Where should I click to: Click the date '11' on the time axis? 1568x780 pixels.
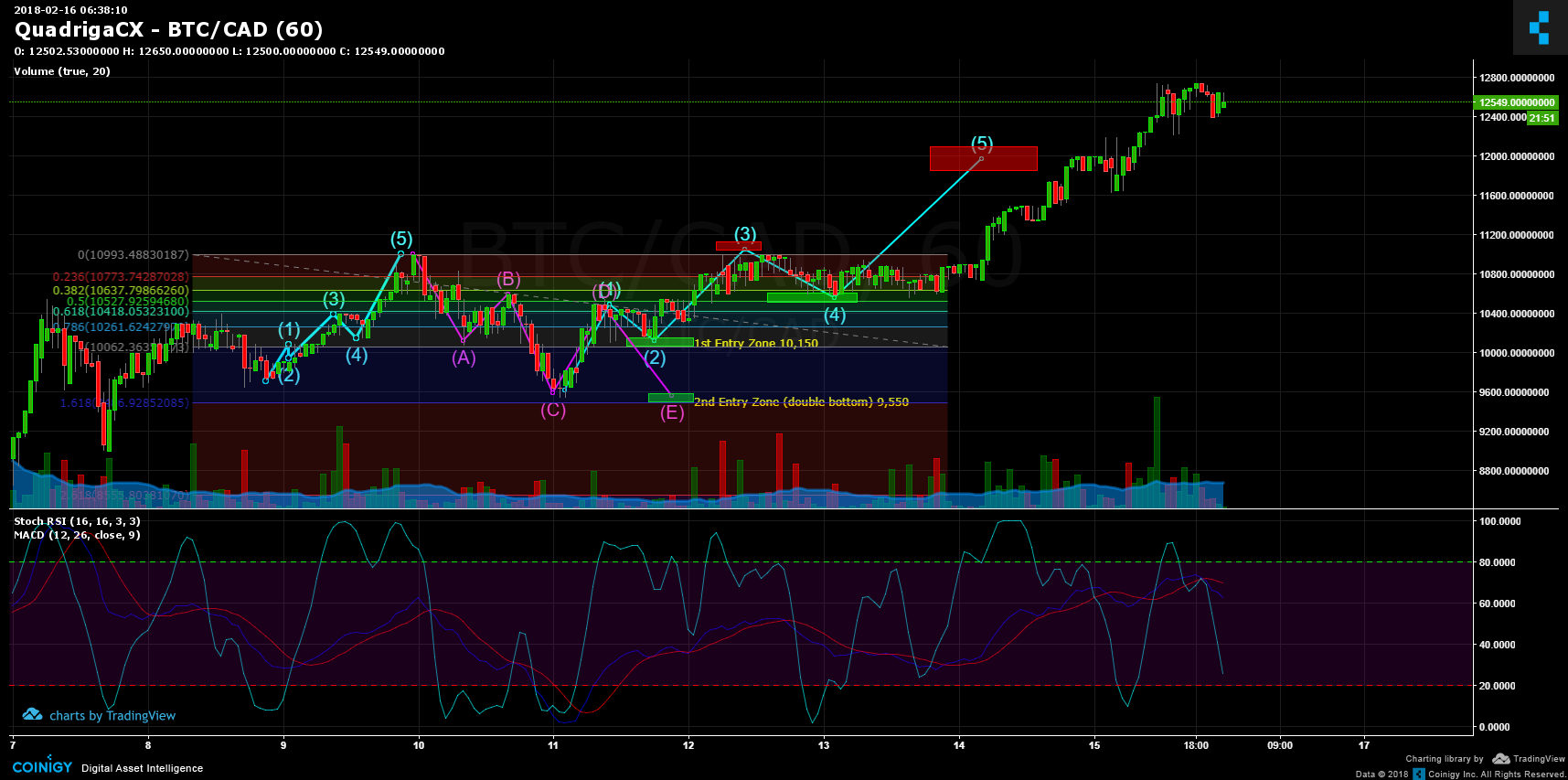[553, 745]
